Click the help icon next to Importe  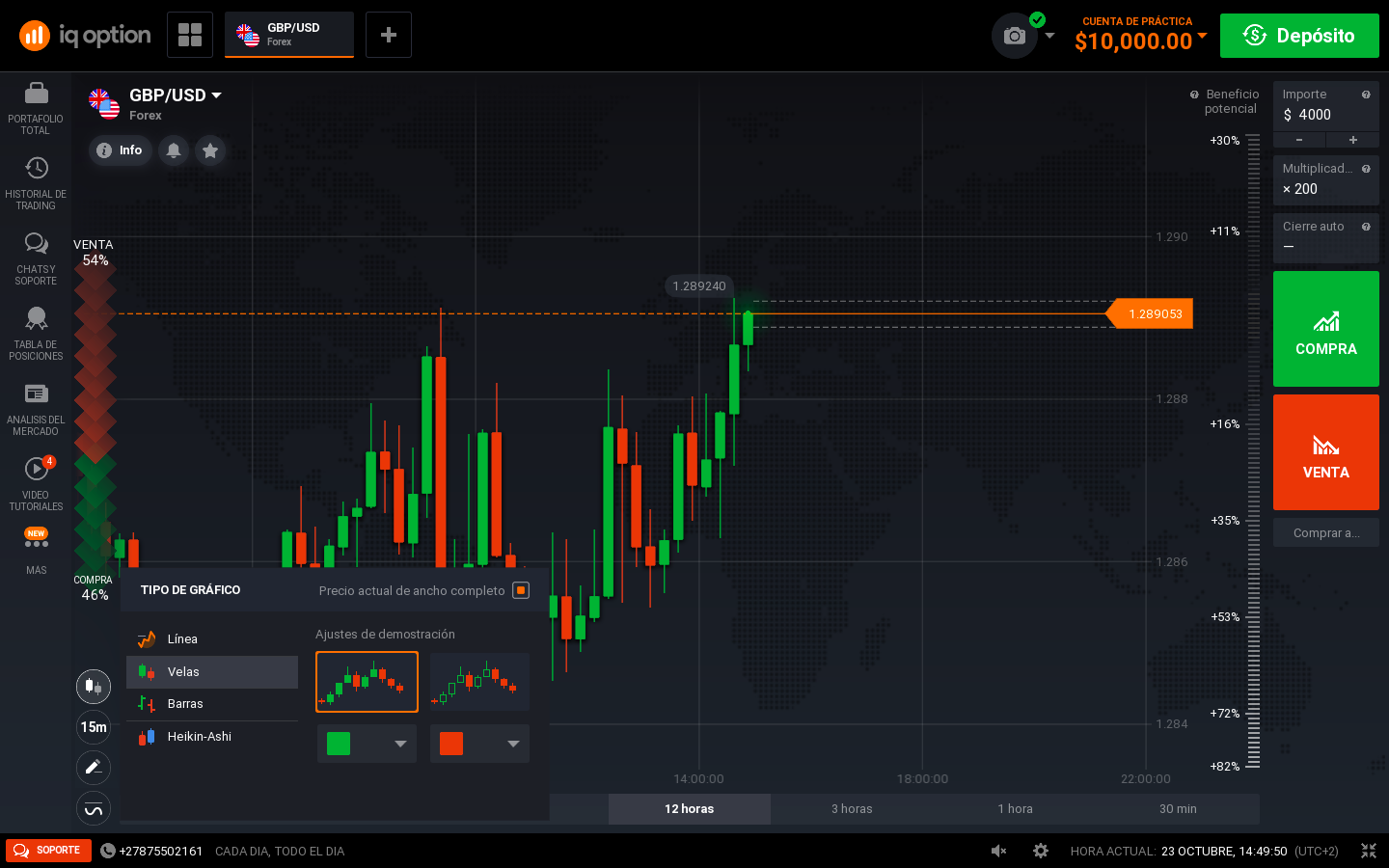click(x=1366, y=95)
